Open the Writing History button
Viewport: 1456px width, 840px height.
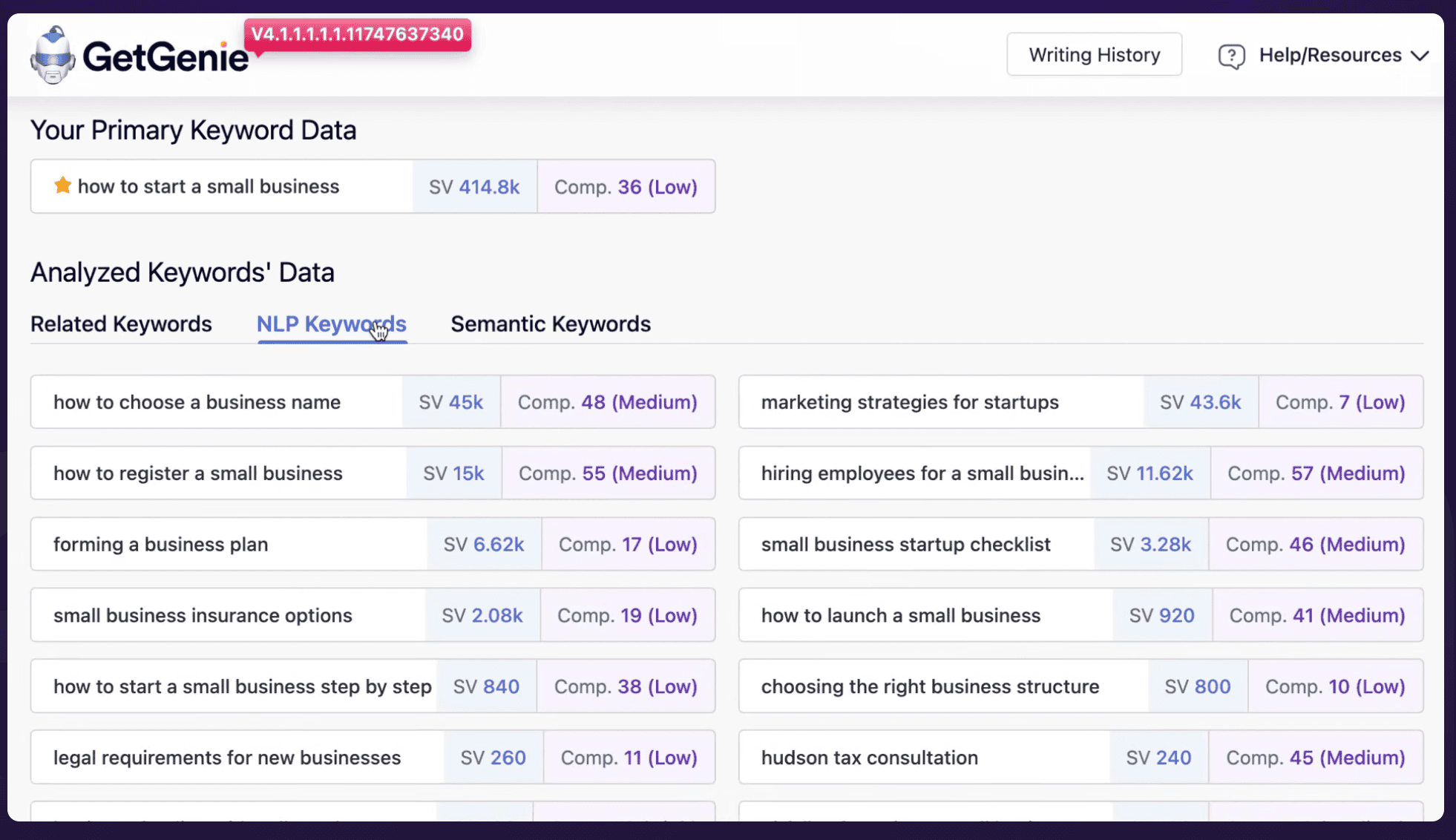pos(1094,55)
